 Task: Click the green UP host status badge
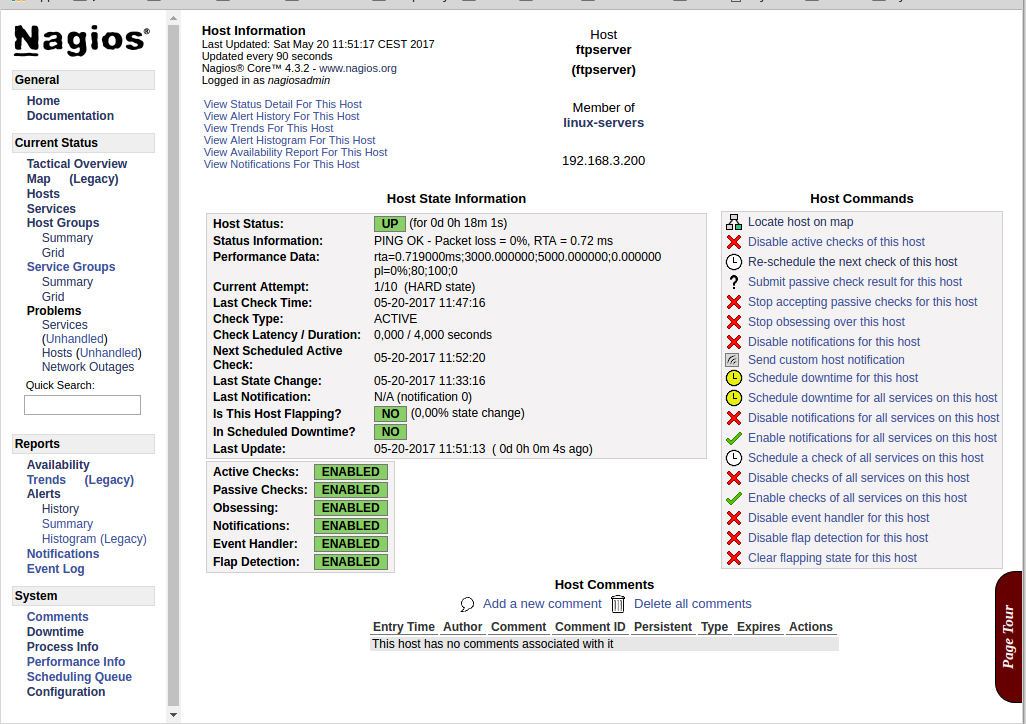tap(390, 224)
